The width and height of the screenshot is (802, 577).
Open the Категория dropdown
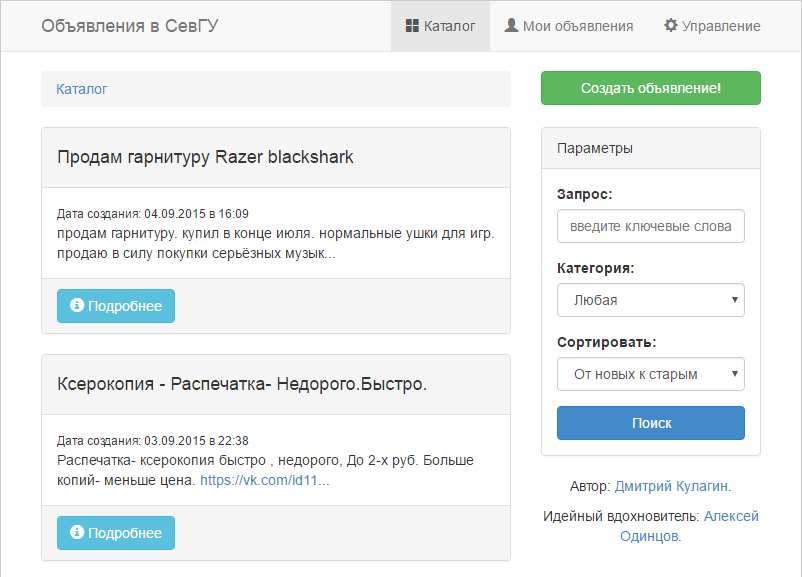(650, 300)
